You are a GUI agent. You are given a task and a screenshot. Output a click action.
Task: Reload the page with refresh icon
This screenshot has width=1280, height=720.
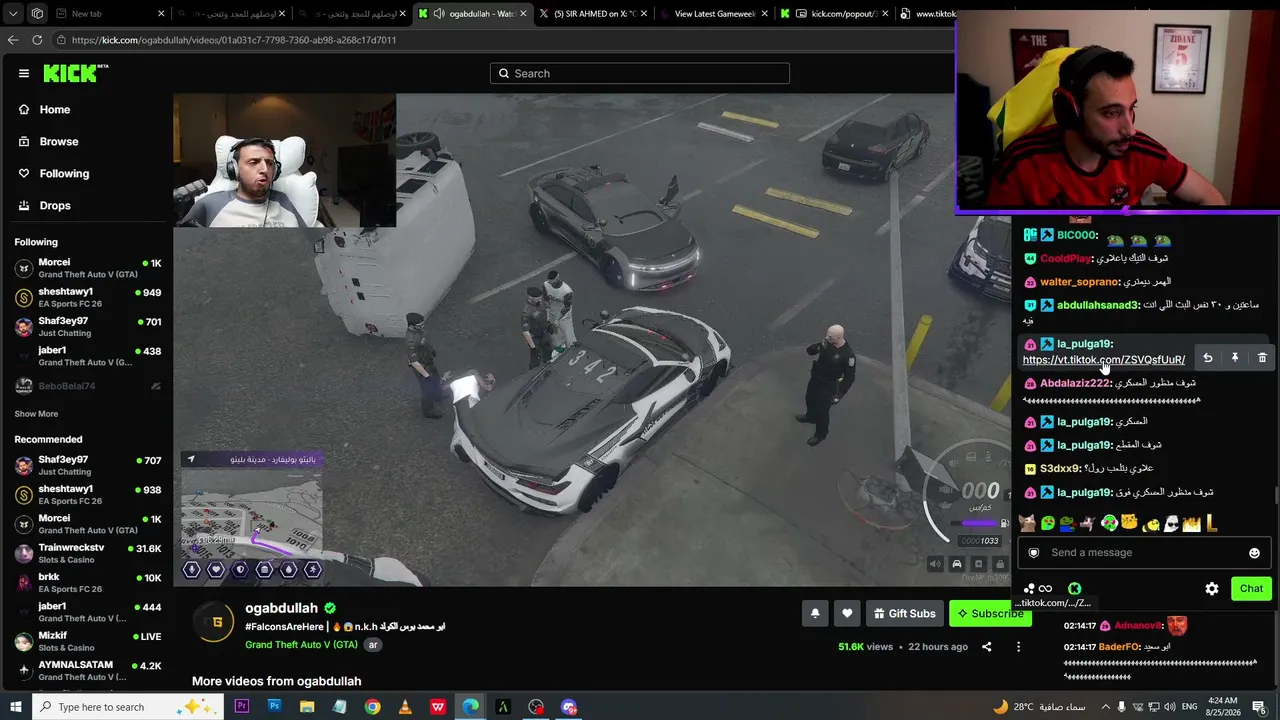[x=37, y=40]
